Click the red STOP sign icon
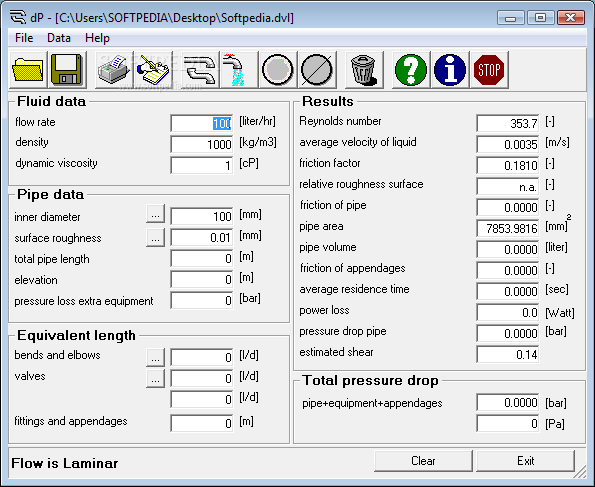The image size is (595, 487). (x=489, y=70)
